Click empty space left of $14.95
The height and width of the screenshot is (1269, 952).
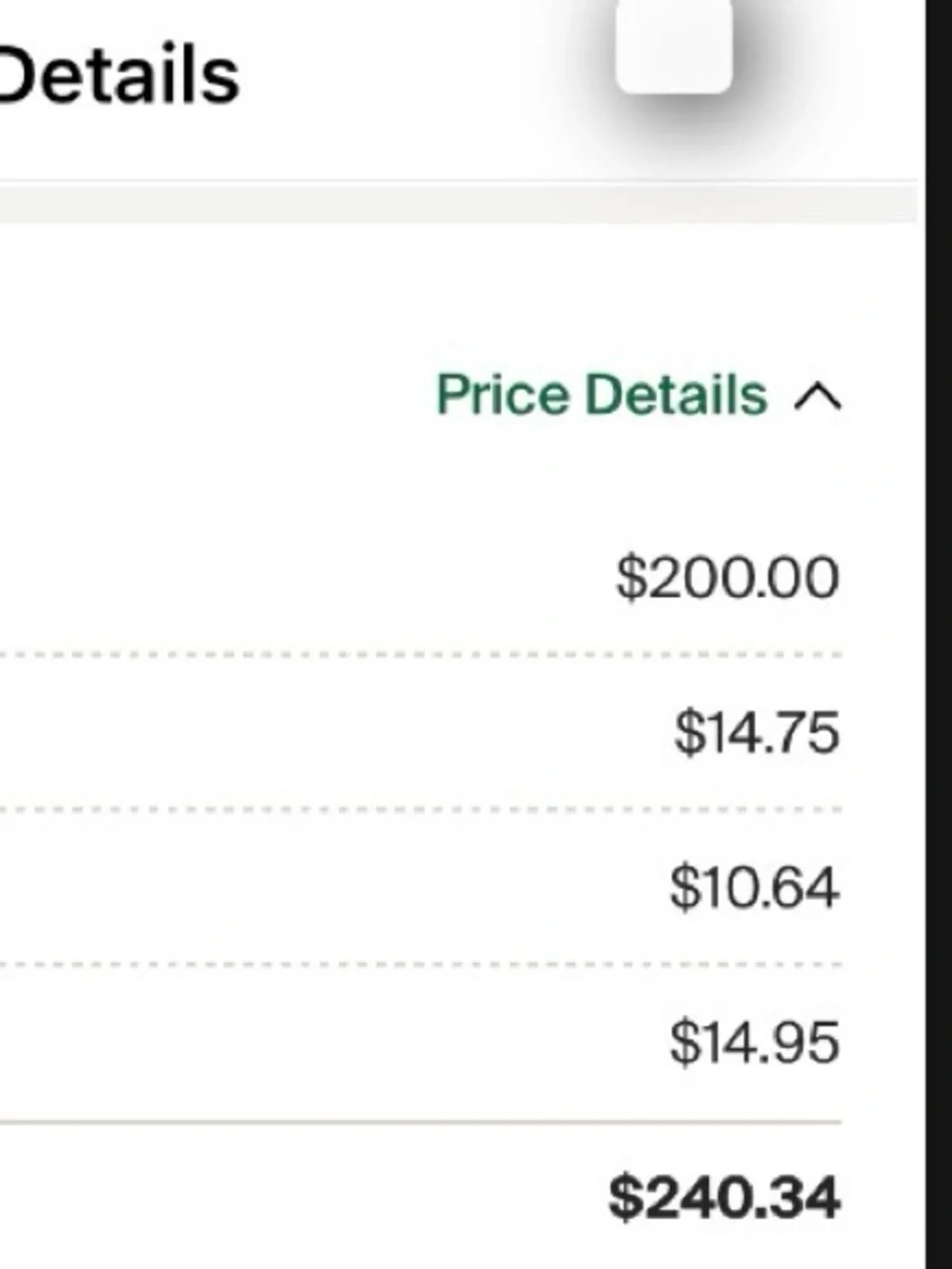pos(333,1042)
